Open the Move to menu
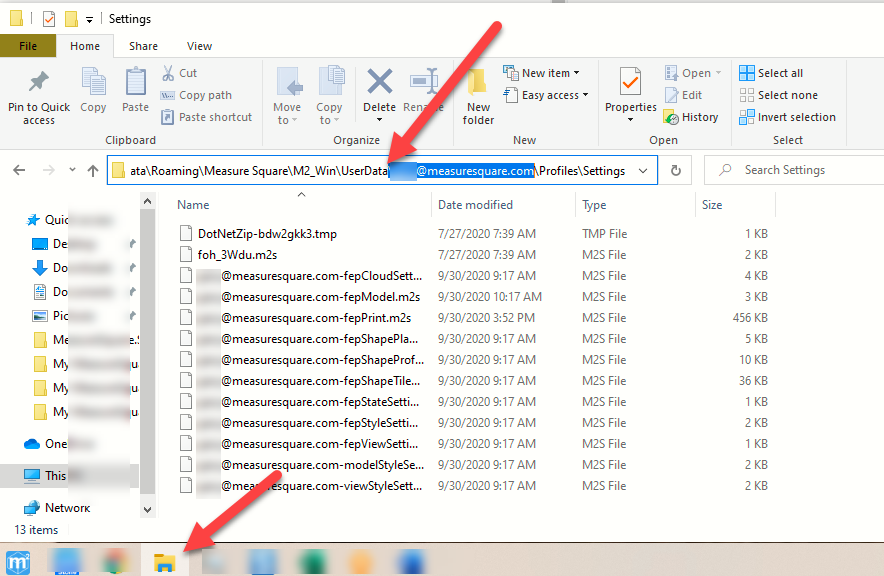884x576 pixels. (287, 95)
